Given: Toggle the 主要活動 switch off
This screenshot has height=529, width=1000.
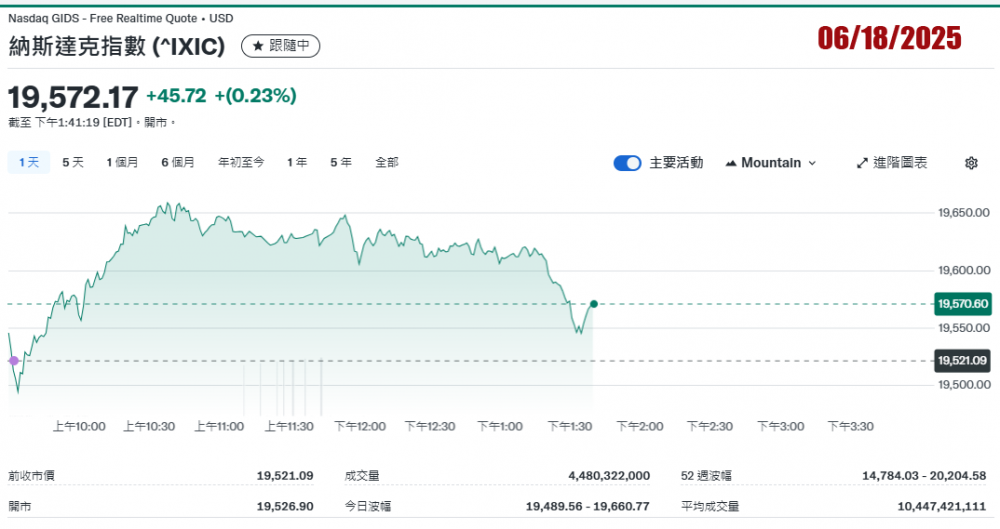Looking at the screenshot, I should pos(627,163).
